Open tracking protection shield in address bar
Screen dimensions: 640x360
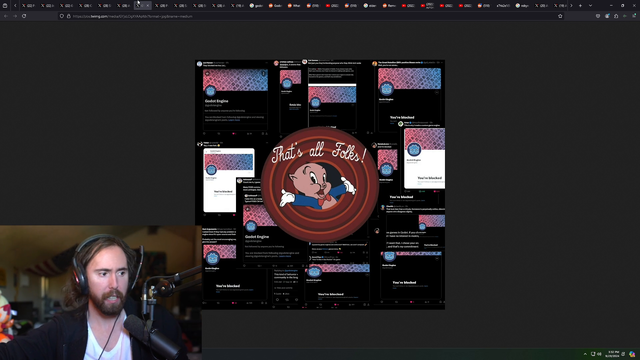(62, 16)
